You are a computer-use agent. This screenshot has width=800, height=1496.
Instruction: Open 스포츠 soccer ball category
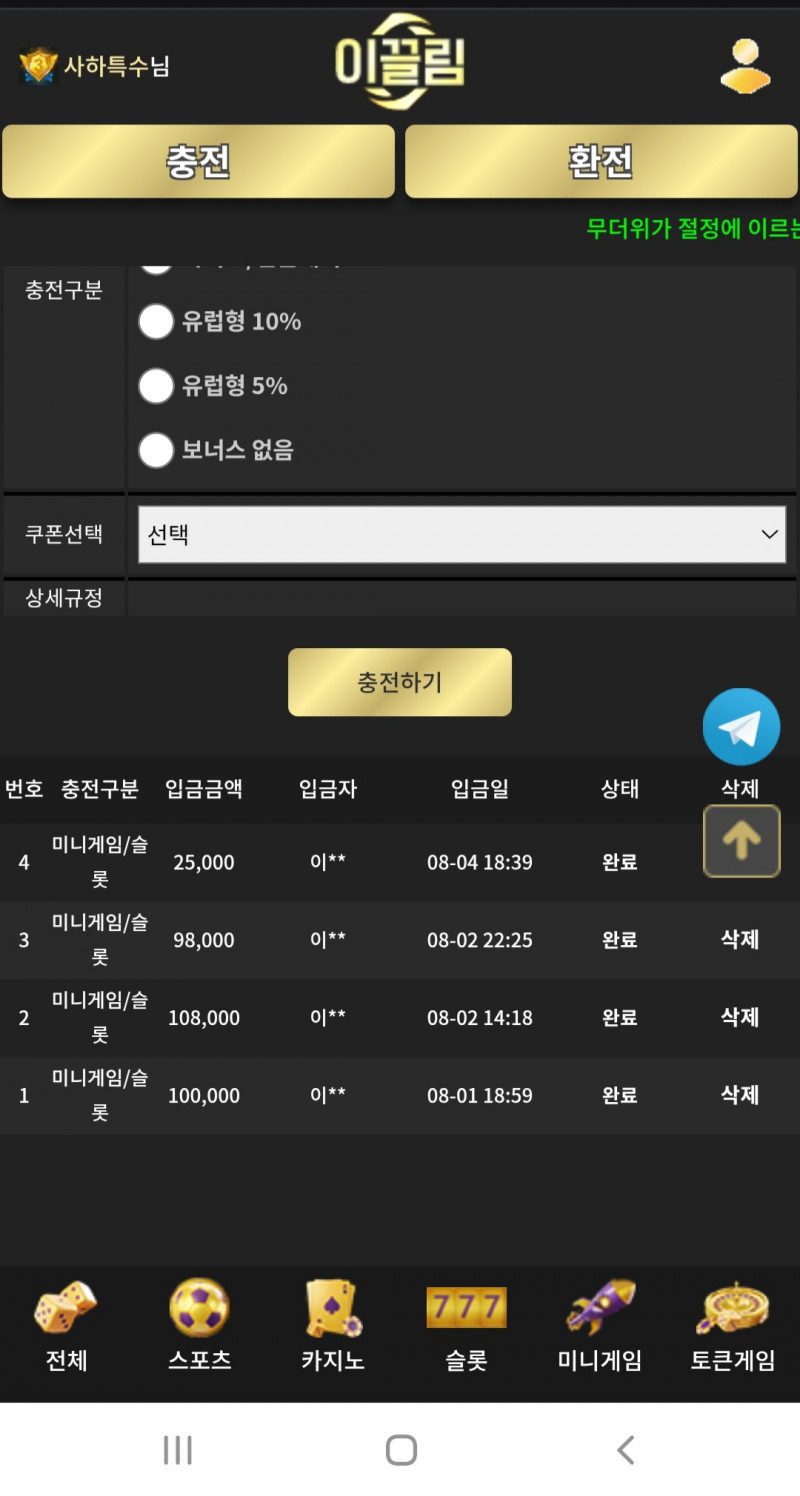coord(199,1326)
